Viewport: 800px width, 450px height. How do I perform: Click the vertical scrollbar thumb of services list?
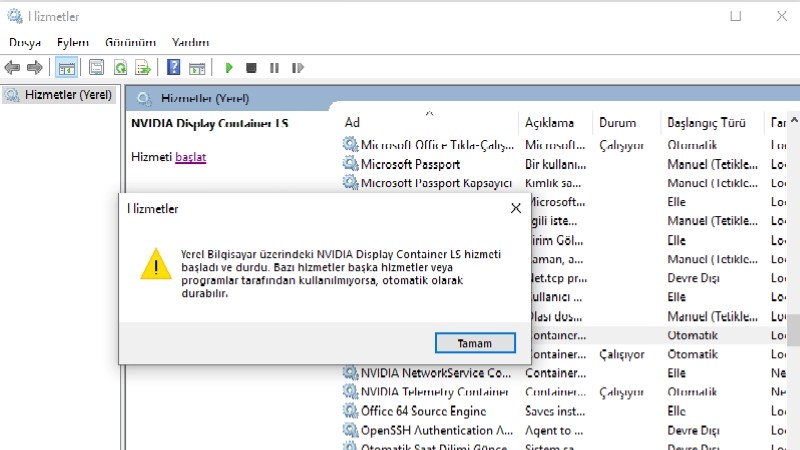pyautogui.click(x=793, y=330)
